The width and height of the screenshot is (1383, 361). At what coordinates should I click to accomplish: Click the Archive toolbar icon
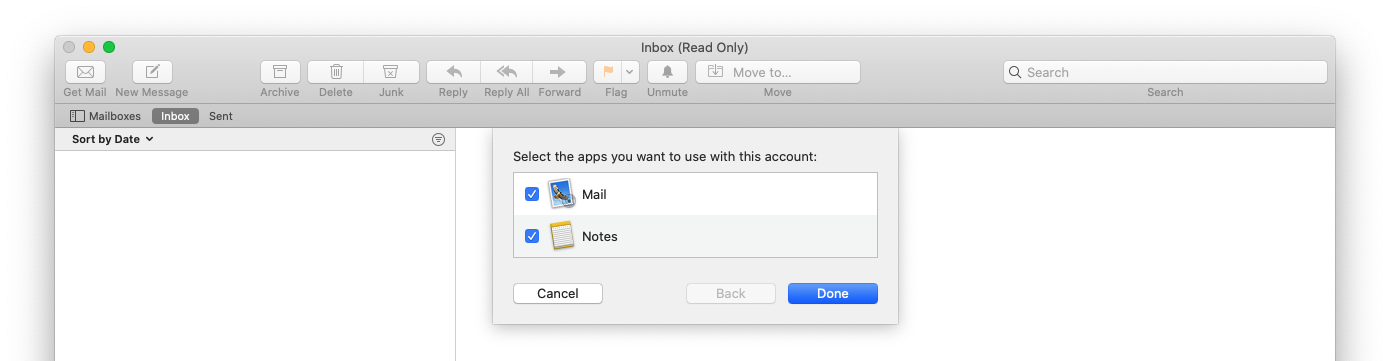pos(280,72)
